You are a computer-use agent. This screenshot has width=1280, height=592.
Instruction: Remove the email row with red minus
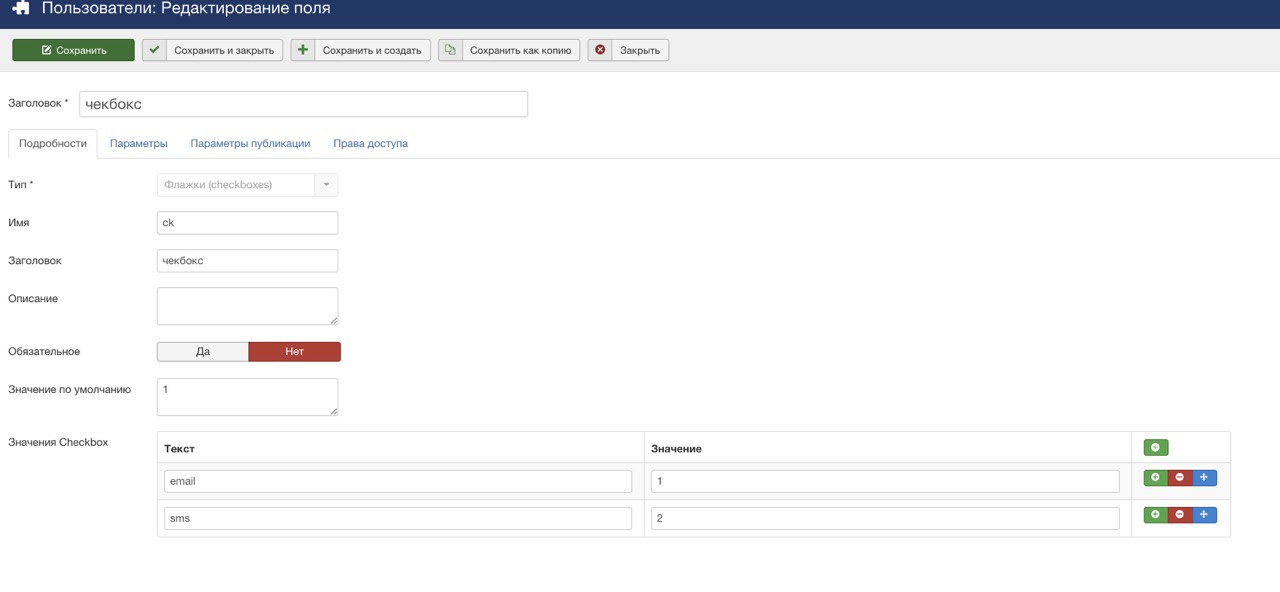pyautogui.click(x=1180, y=478)
